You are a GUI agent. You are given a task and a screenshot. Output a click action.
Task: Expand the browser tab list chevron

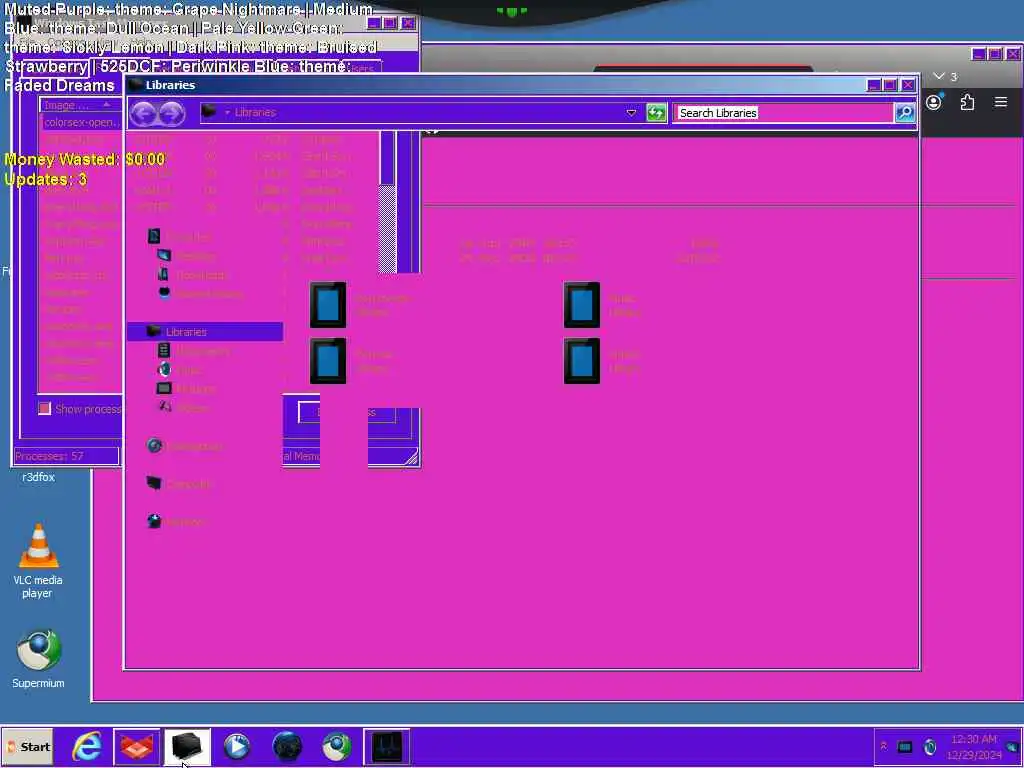(x=939, y=76)
